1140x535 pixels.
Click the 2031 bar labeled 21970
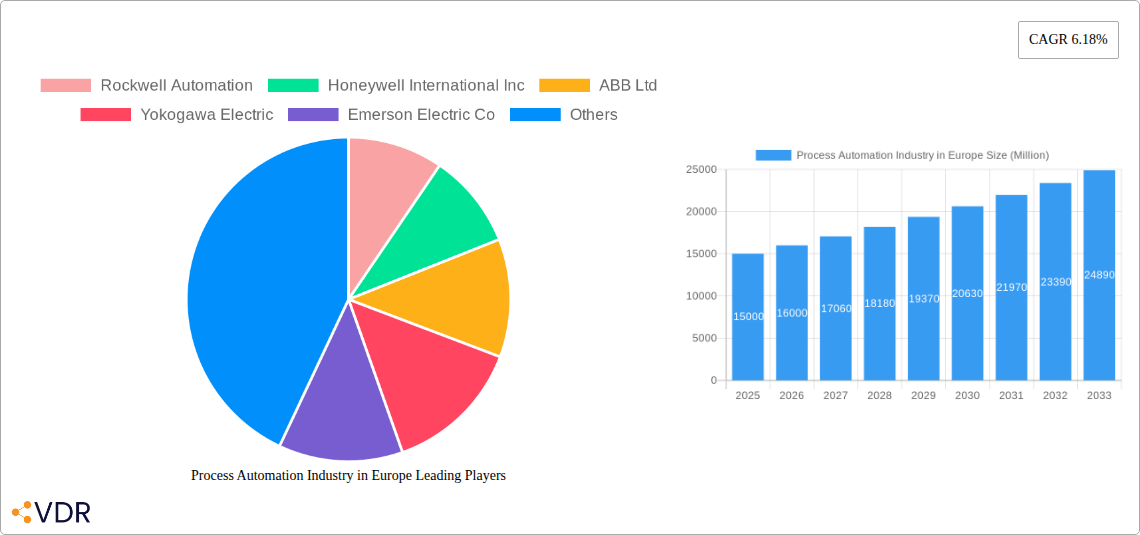tap(1011, 288)
